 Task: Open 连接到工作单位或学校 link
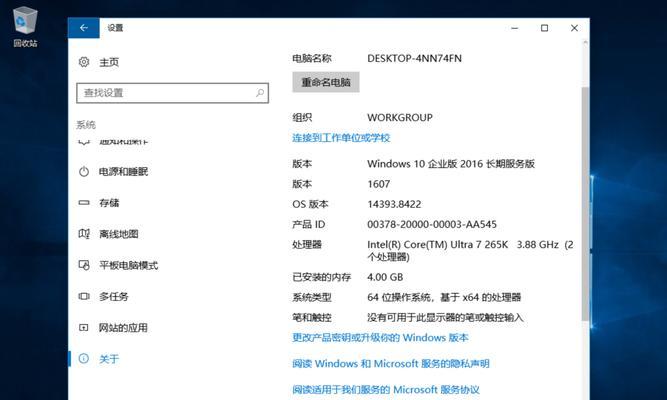click(341, 138)
